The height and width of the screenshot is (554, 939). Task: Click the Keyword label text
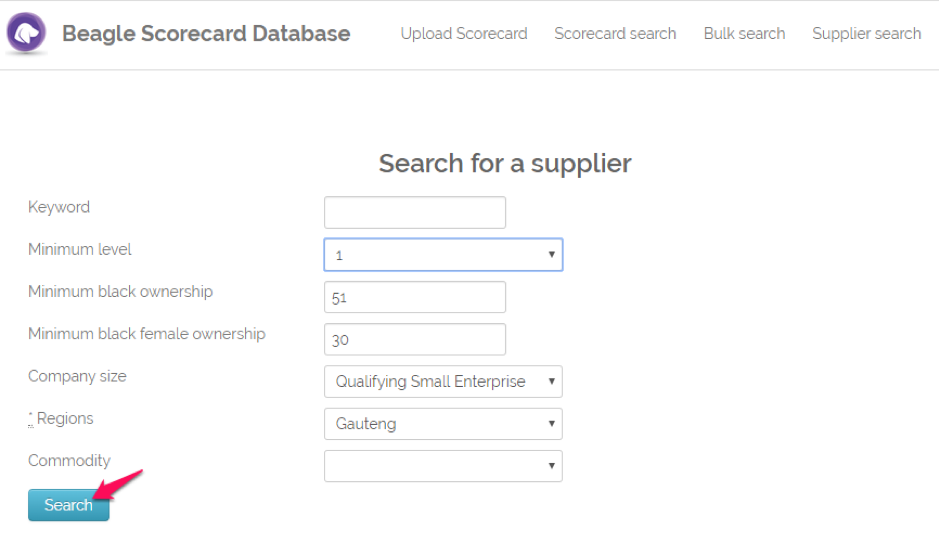(x=59, y=207)
